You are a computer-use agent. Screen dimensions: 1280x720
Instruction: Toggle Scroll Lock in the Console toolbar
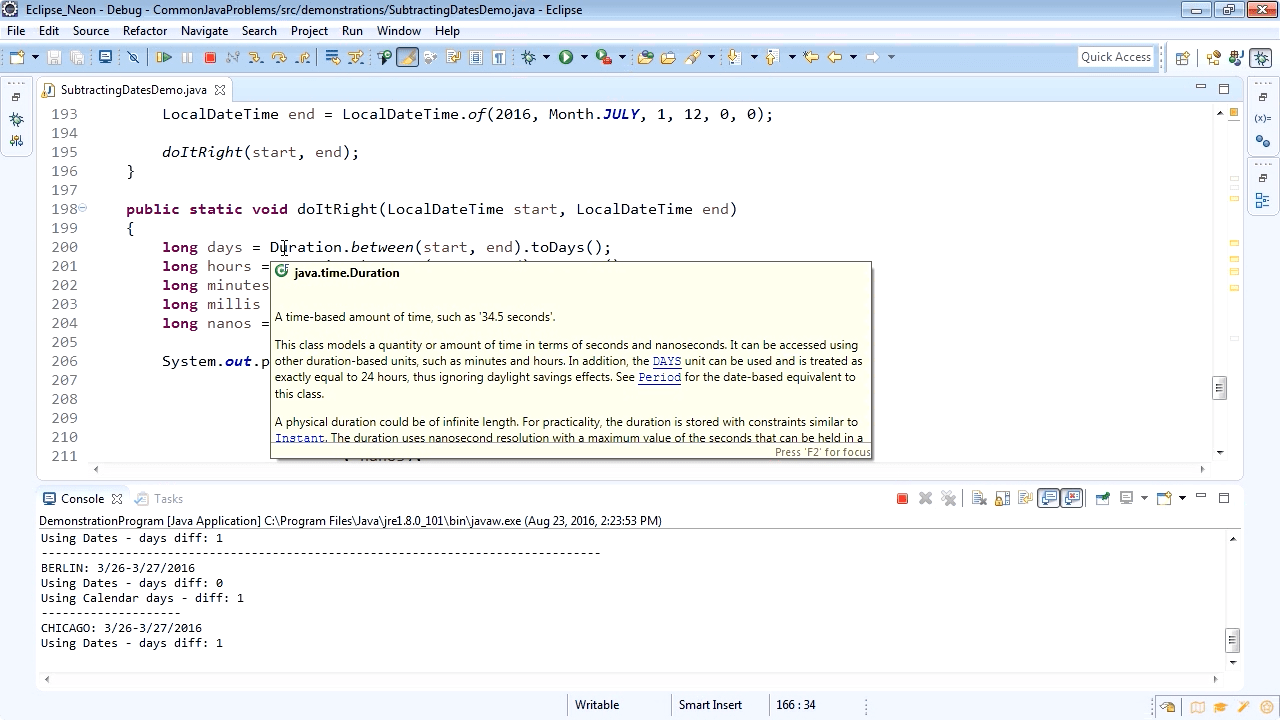pyautogui.click(x=1000, y=498)
